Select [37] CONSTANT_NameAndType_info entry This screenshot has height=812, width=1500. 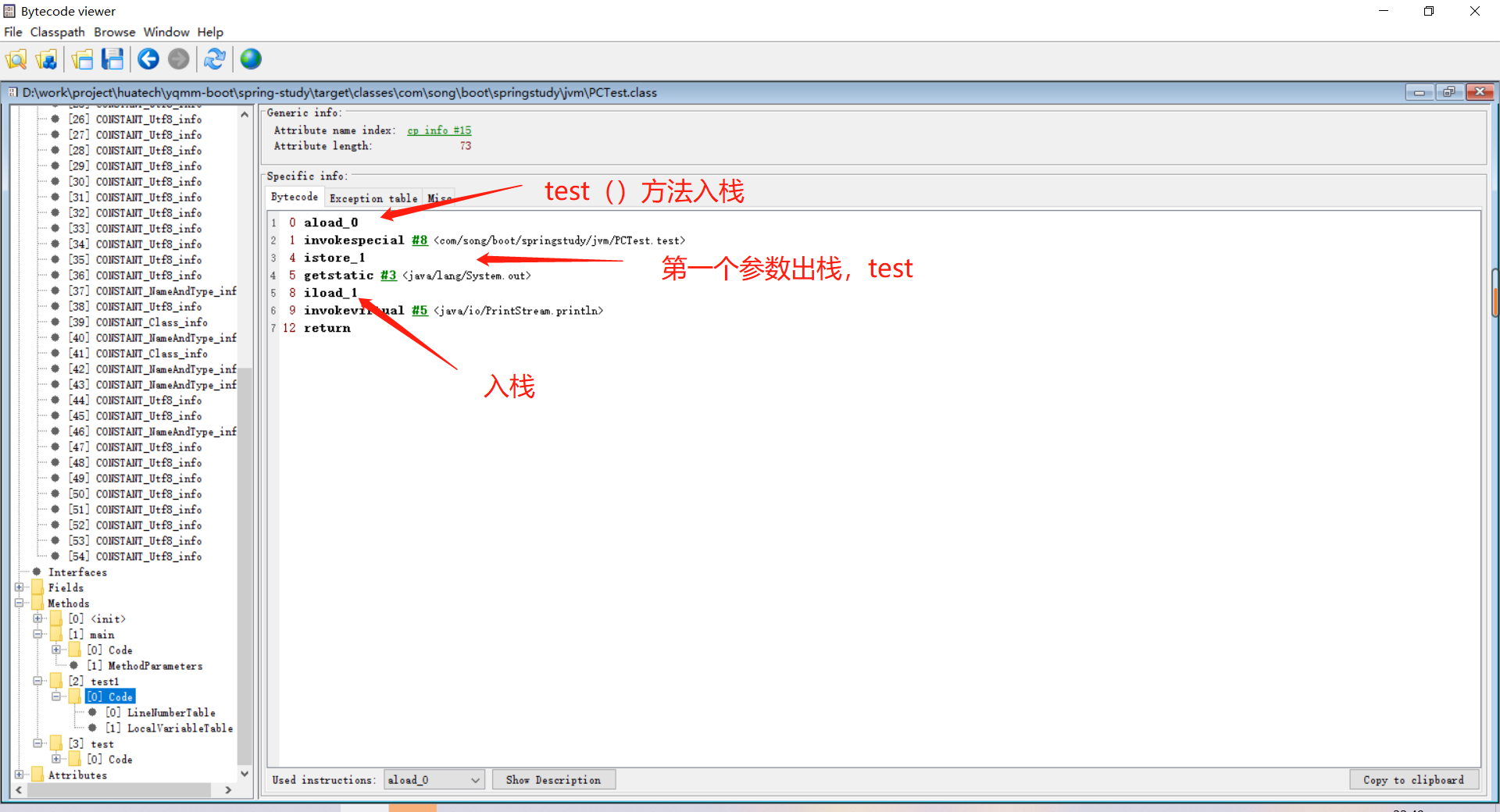tap(152, 290)
